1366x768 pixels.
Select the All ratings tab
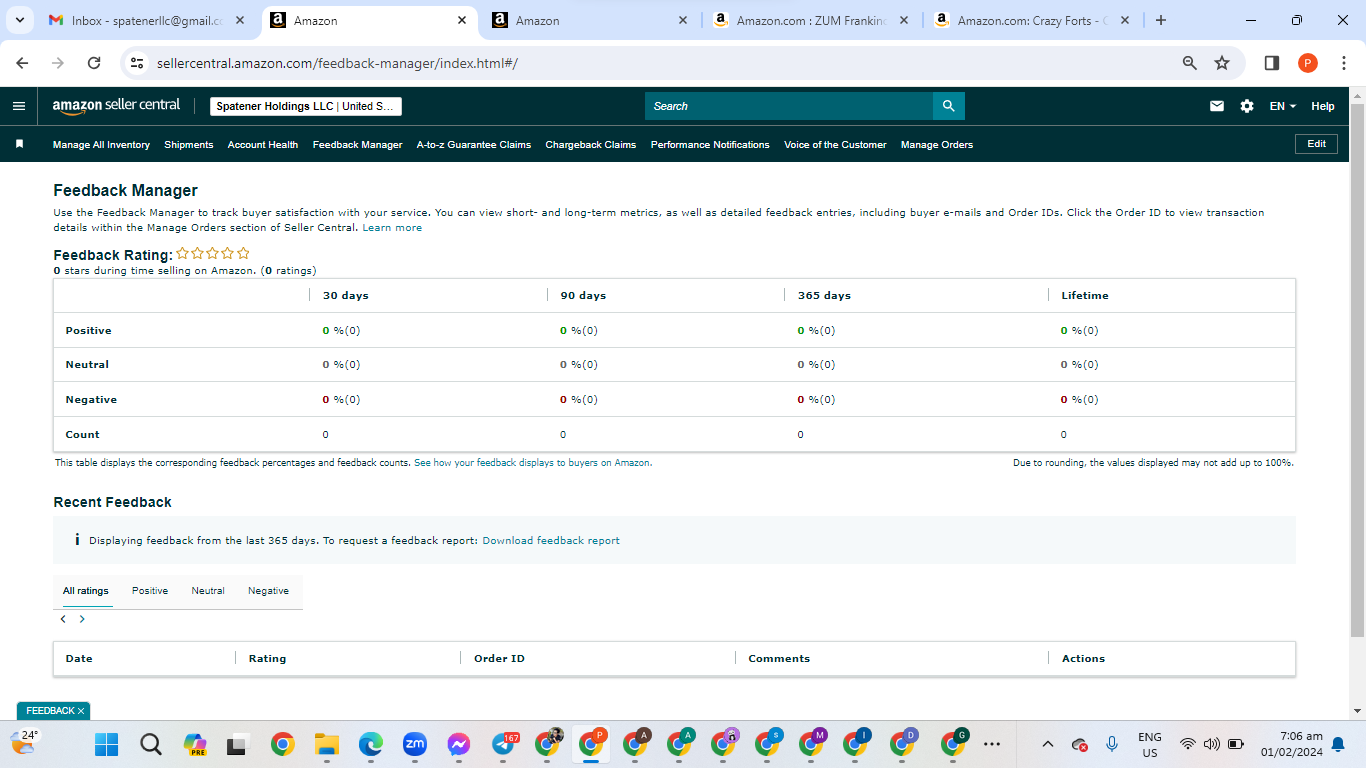pyautogui.click(x=86, y=591)
